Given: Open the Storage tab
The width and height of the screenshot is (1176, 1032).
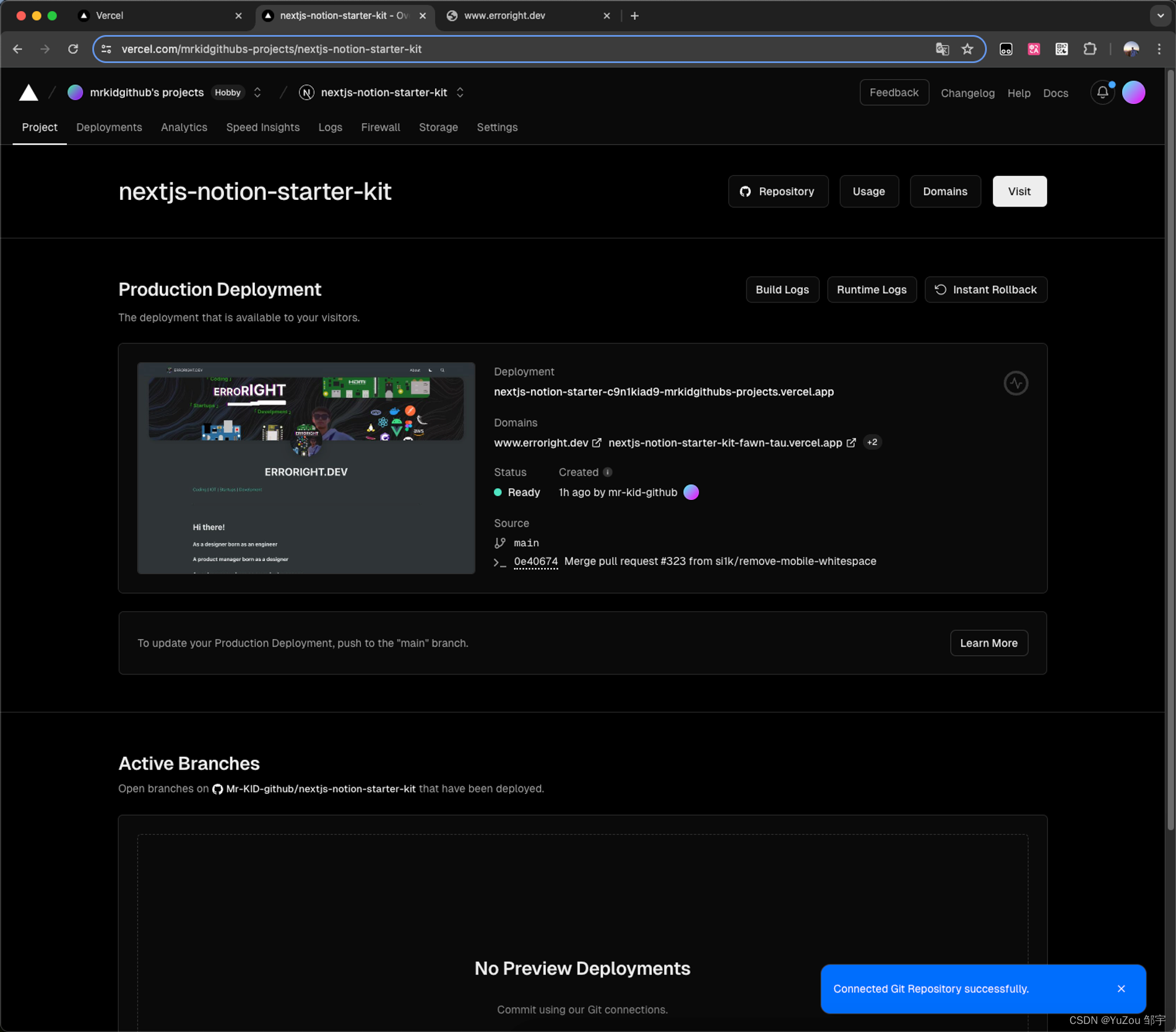Looking at the screenshot, I should click(438, 127).
